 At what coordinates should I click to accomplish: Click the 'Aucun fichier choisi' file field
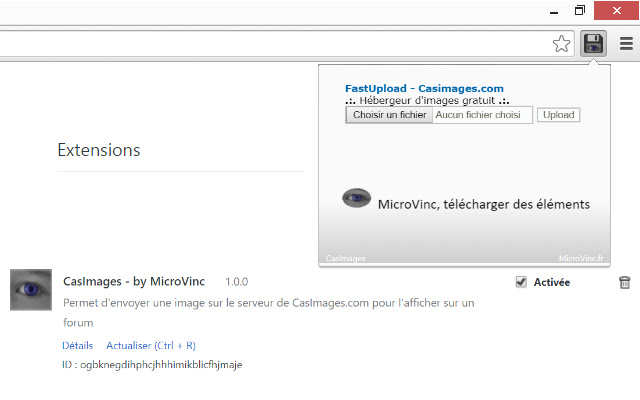point(482,115)
